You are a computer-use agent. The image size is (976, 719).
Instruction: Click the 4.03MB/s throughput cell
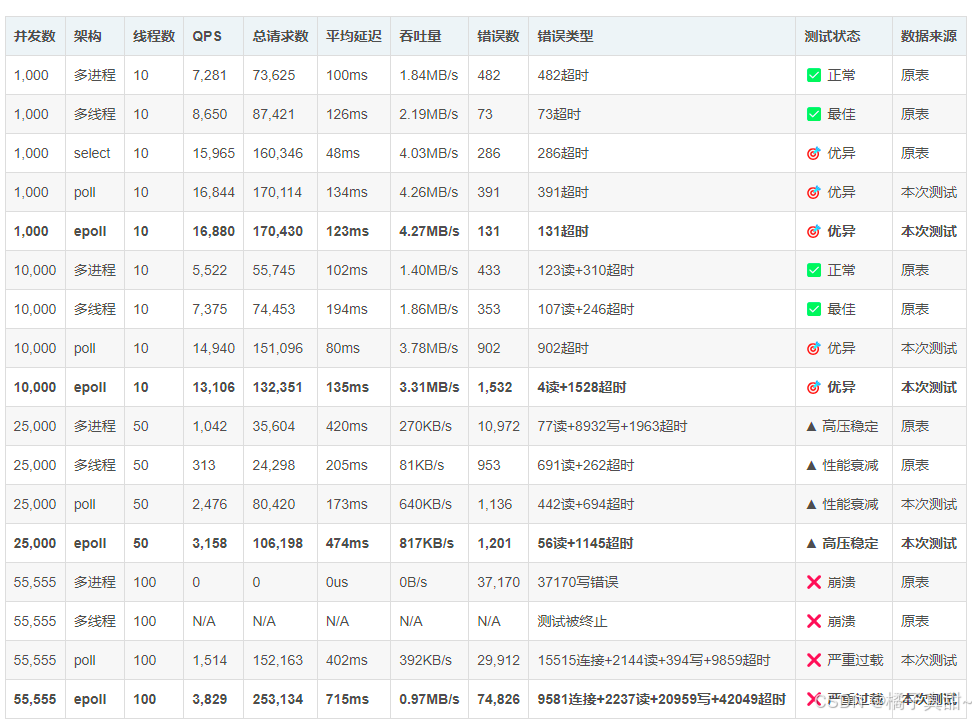pos(428,153)
